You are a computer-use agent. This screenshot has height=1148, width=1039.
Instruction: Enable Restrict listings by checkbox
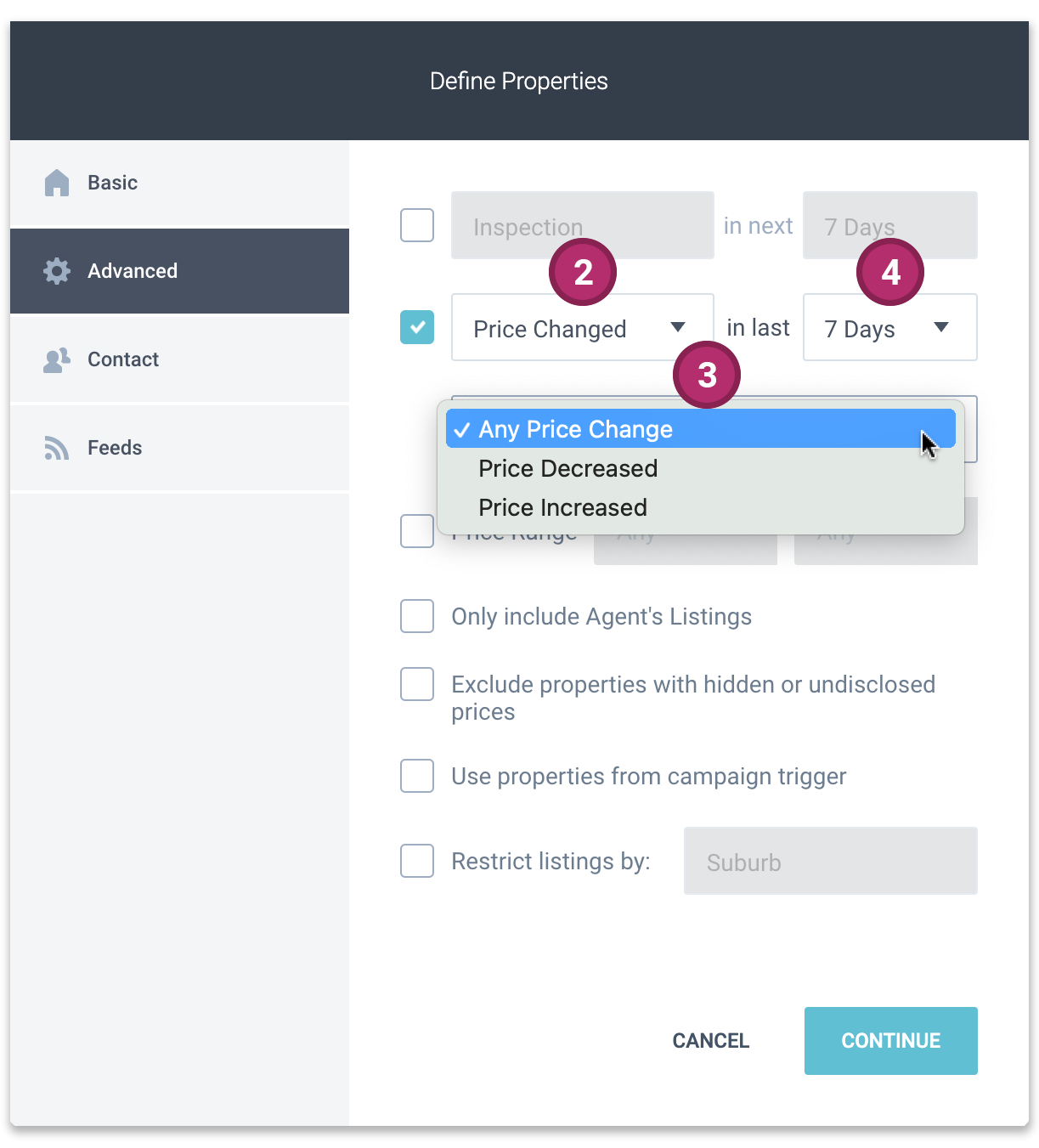pyautogui.click(x=417, y=861)
